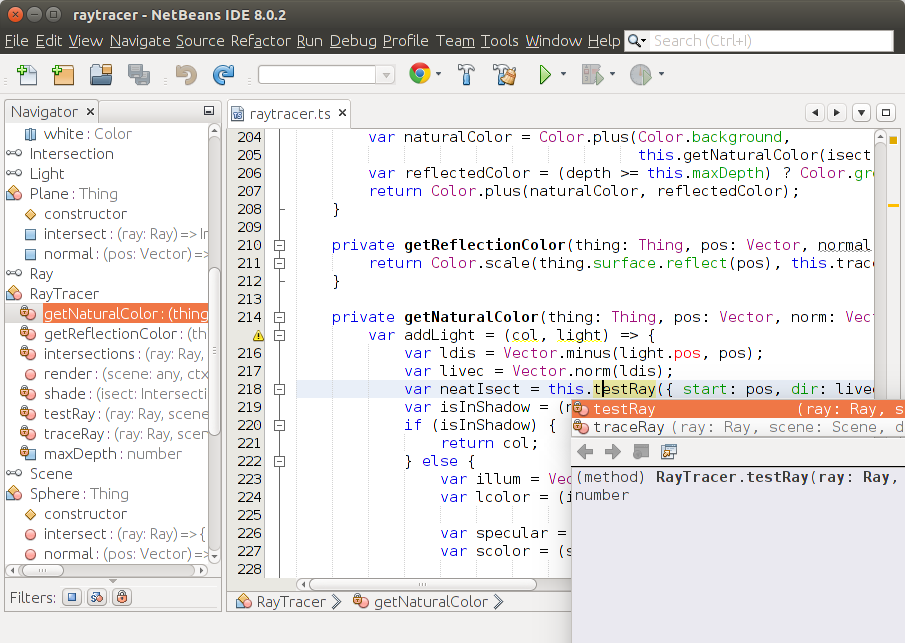
Task: Click the Profile Project toolbar icon
Action: coord(640,74)
